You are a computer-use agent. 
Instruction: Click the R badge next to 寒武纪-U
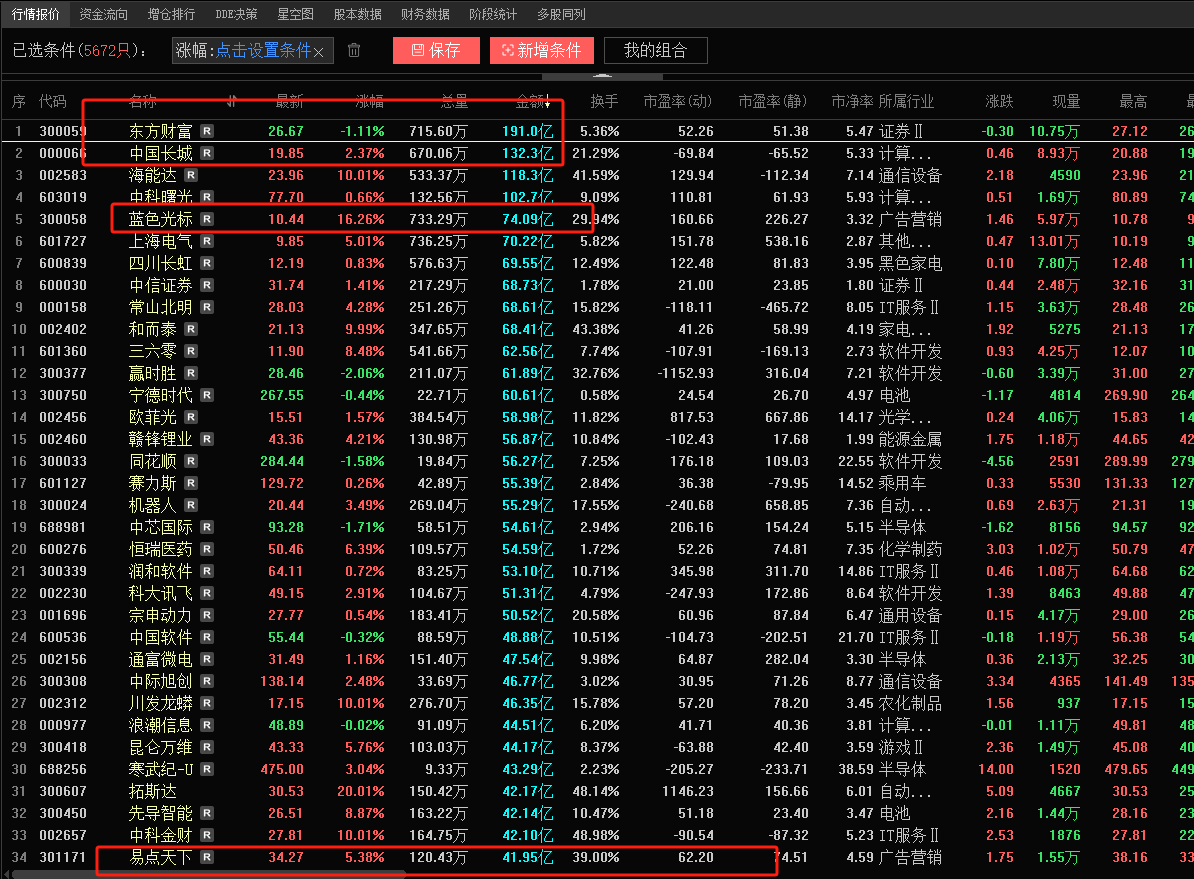coord(206,769)
